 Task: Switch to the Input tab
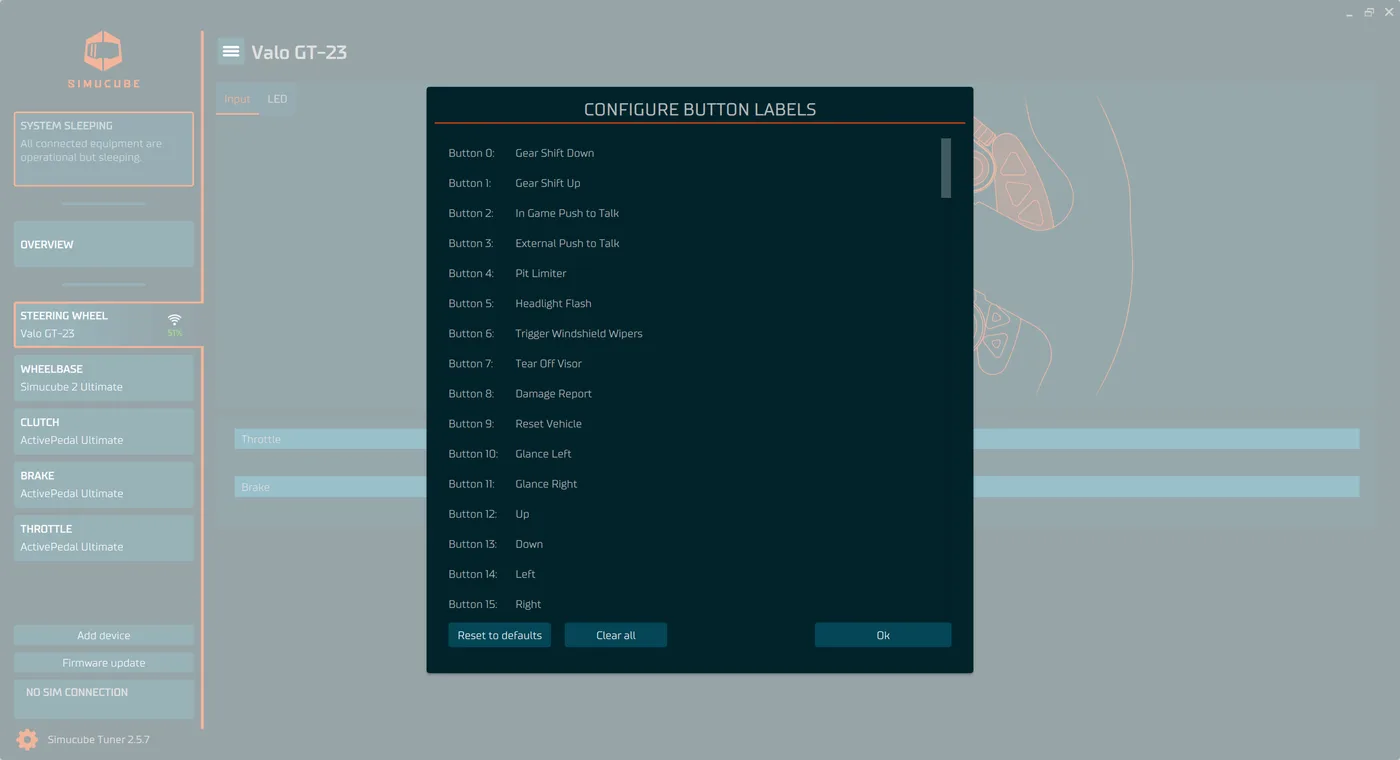click(x=237, y=99)
